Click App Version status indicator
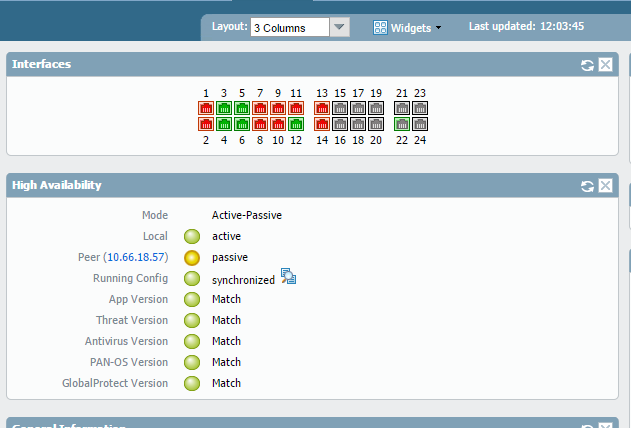 click(192, 299)
